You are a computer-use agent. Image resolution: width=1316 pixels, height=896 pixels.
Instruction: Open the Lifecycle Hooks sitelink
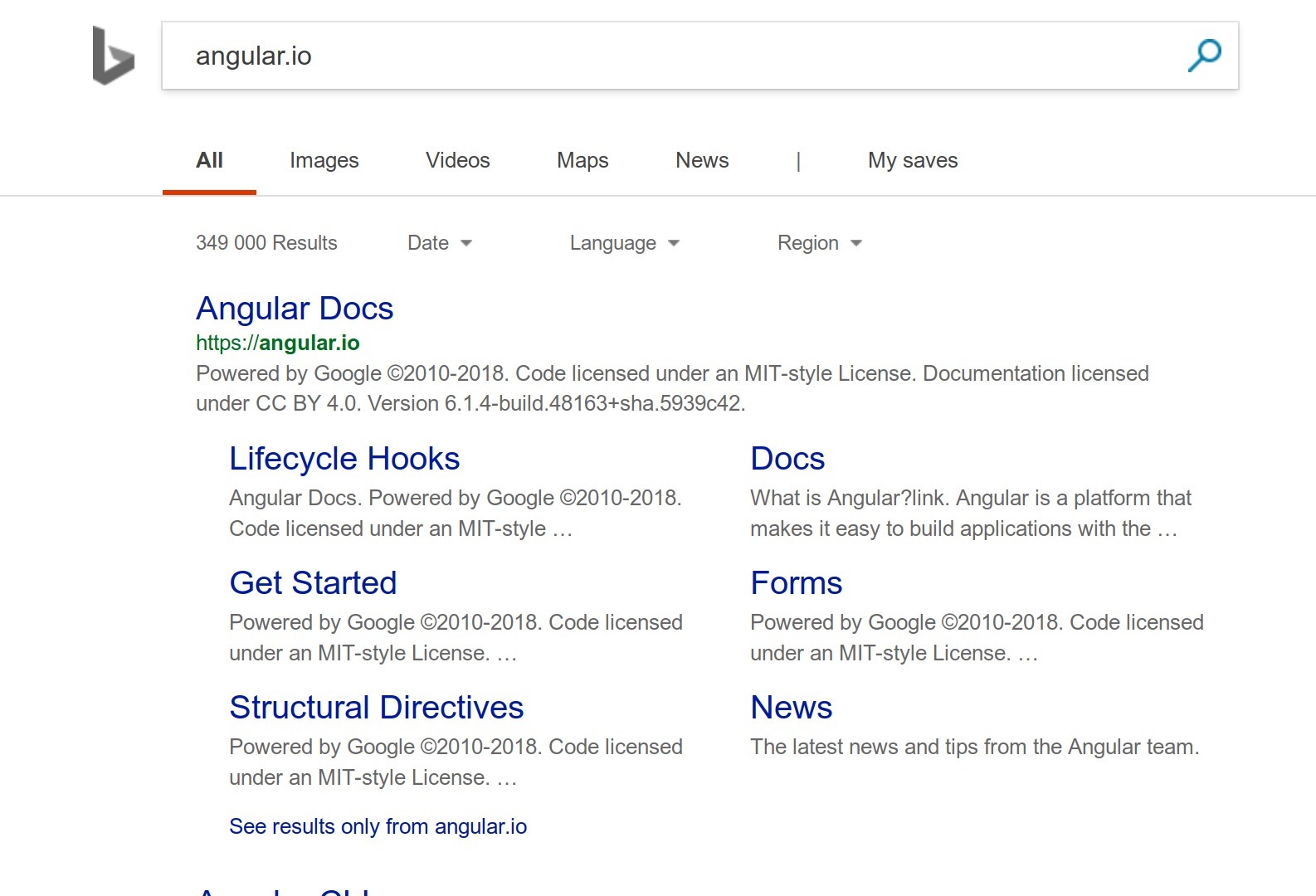coord(344,459)
